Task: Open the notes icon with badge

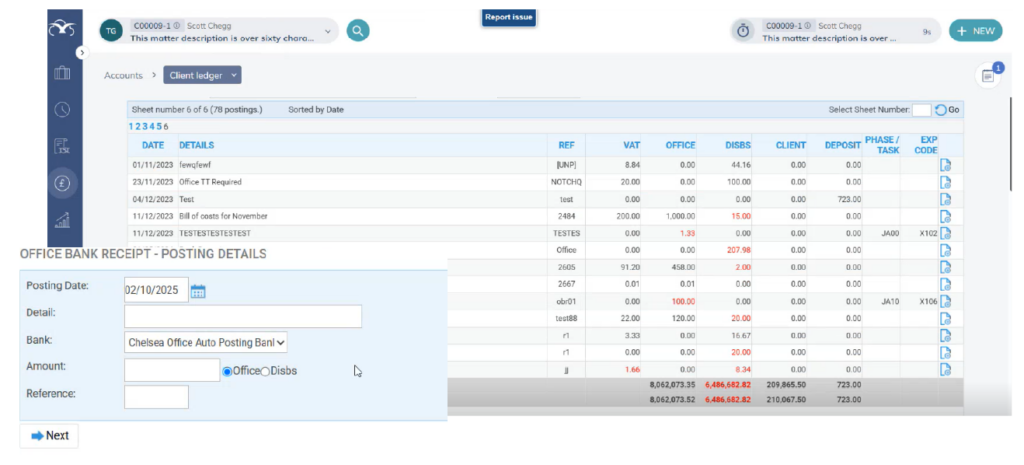Action: click(988, 76)
